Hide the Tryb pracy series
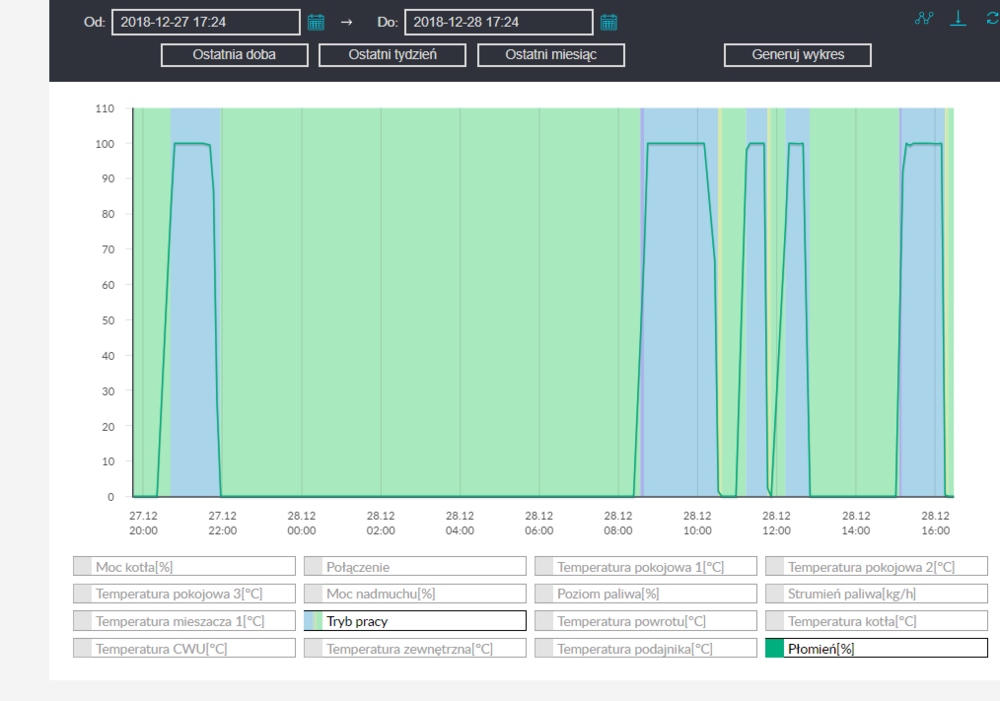 click(415, 621)
